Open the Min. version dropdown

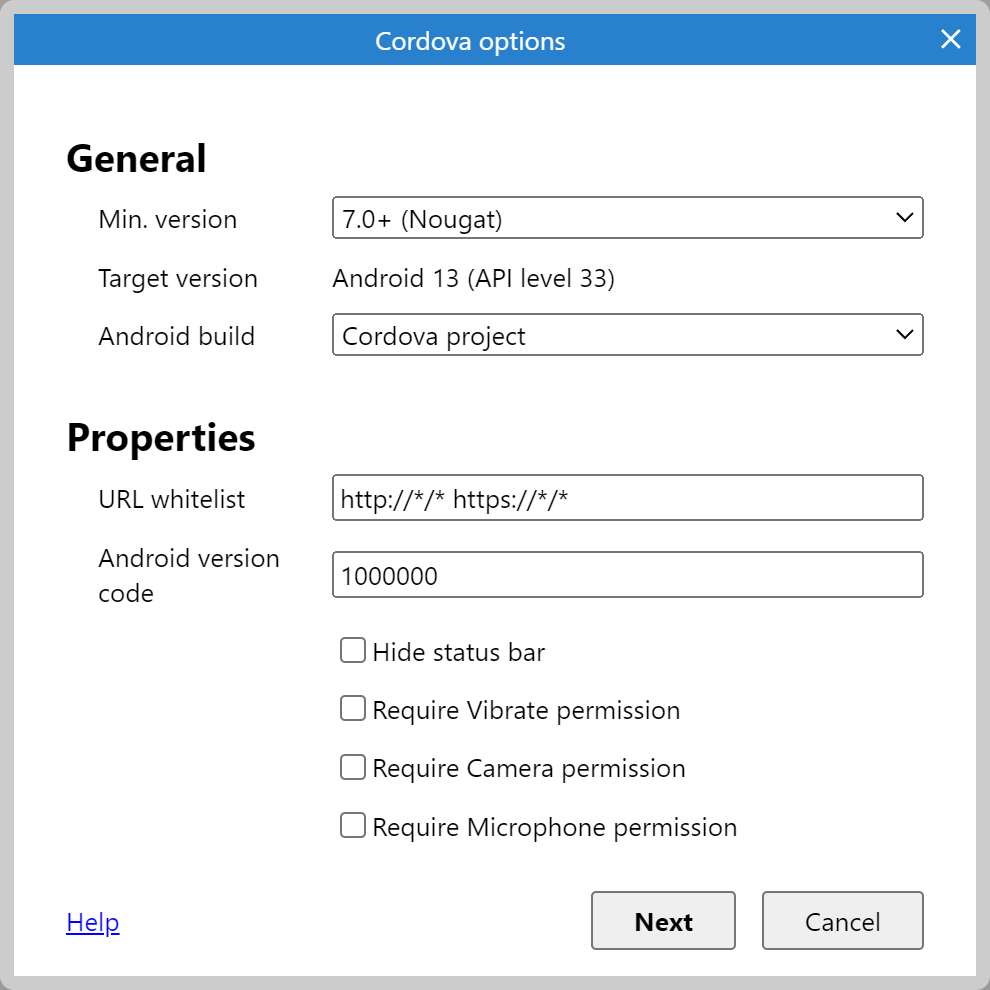point(627,218)
